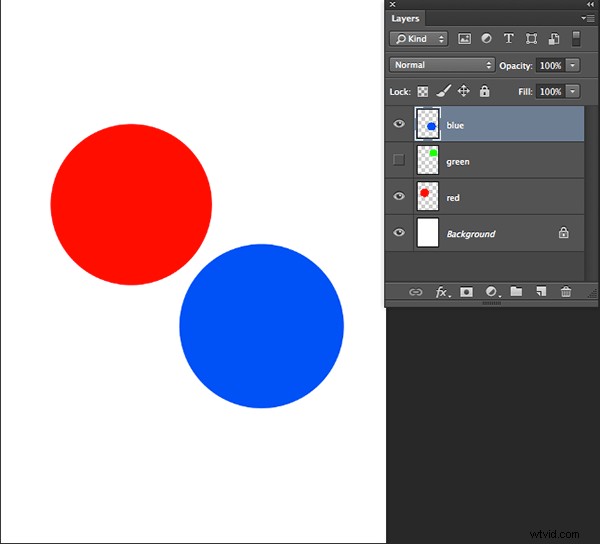Select green layer thumbnail
Image resolution: width=600 pixels, height=544 pixels.
tap(427, 160)
